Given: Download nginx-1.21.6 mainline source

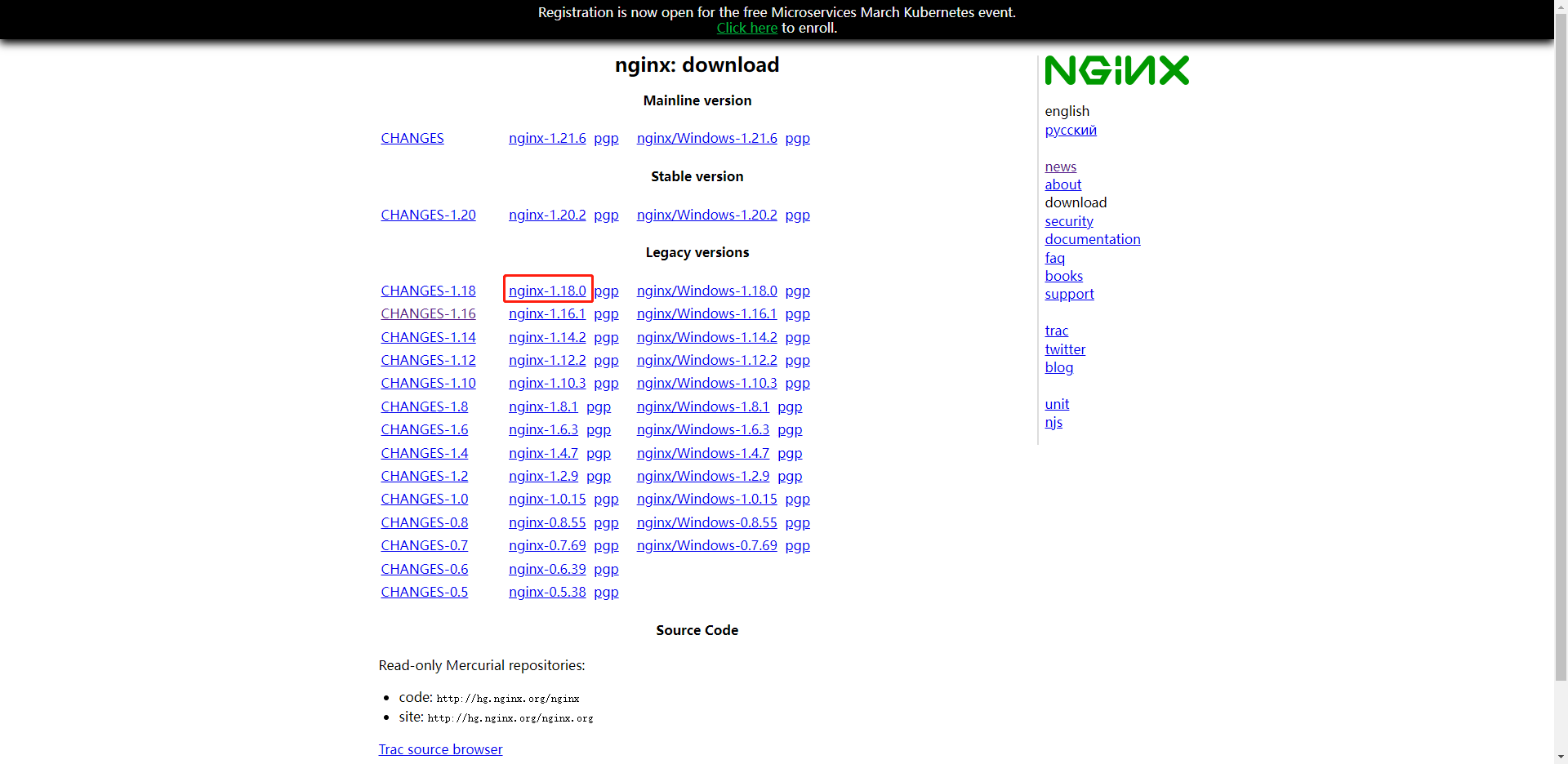Looking at the screenshot, I should pos(547,138).
